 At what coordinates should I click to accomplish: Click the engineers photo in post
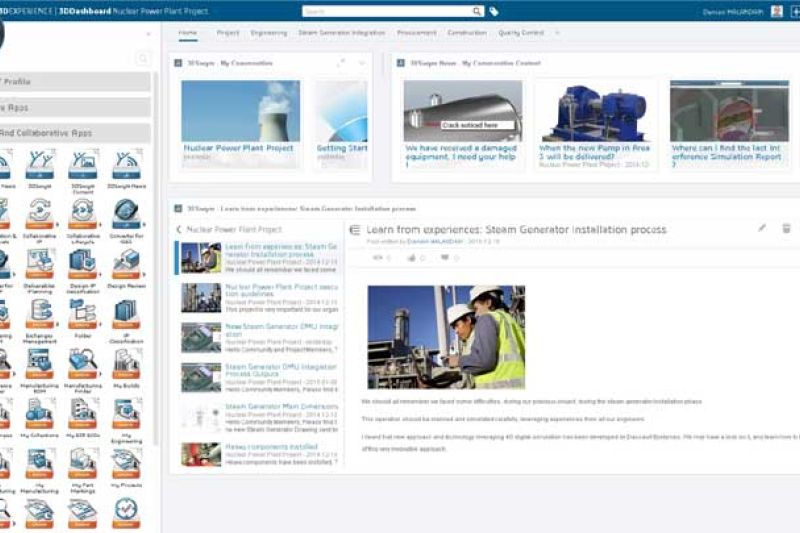pyautogui.click(x=446, y=337)
